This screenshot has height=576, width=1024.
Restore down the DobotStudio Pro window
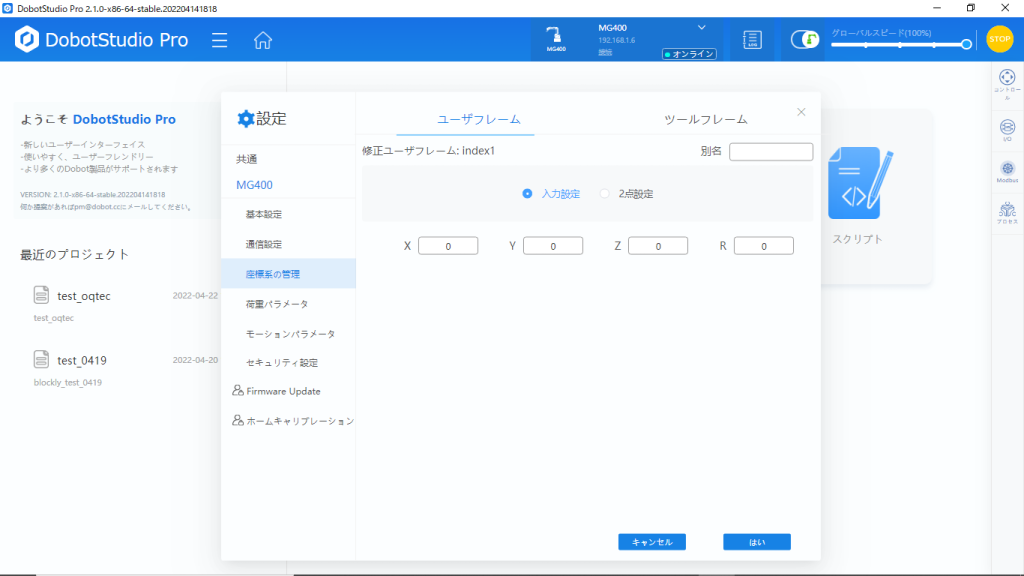[971, 8]
